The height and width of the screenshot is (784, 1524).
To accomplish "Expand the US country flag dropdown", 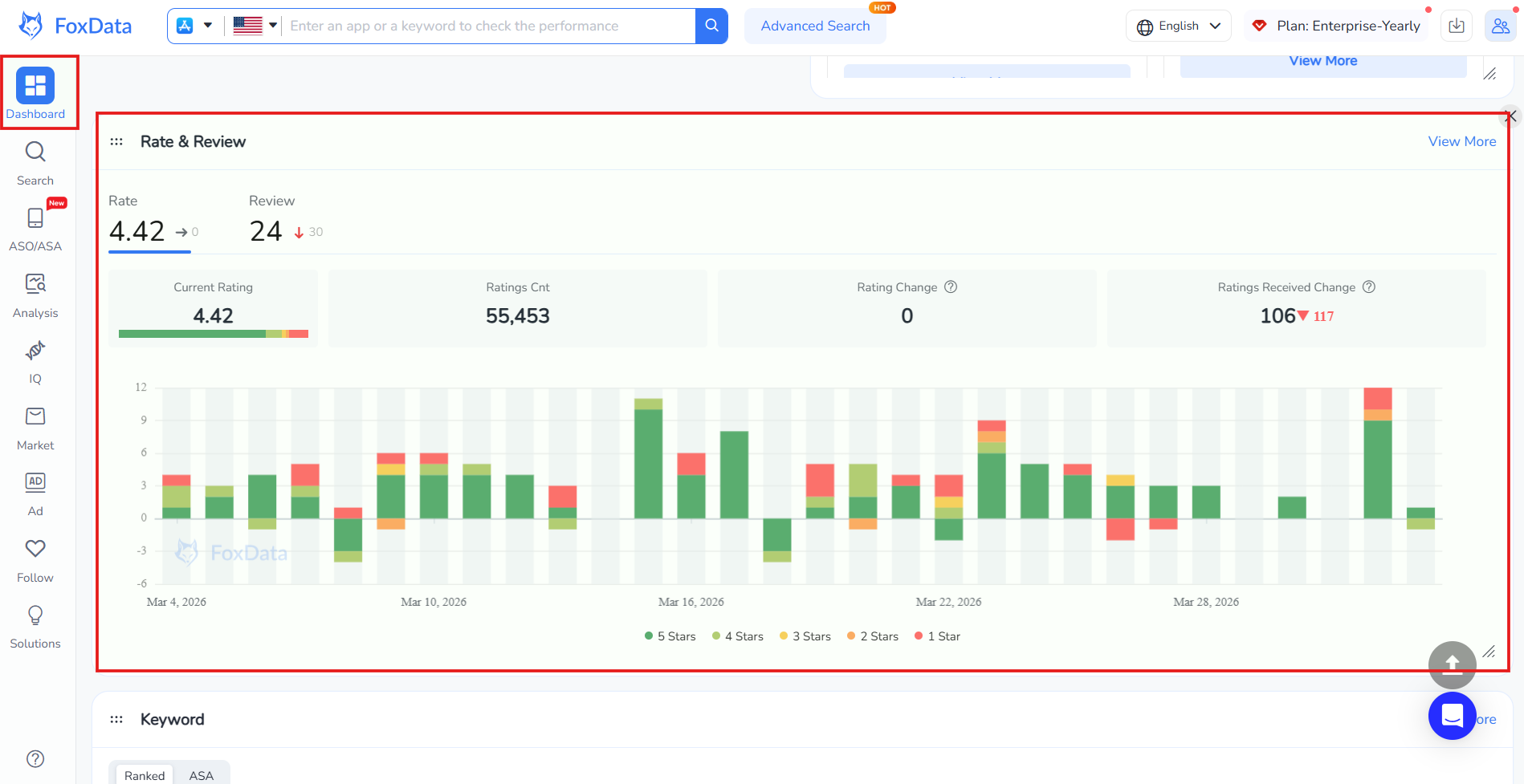I will (x=255, y=26).
